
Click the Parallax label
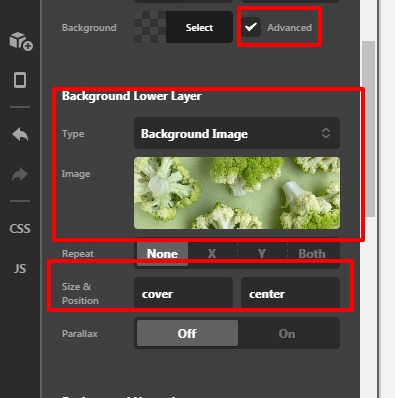point(80,333)
